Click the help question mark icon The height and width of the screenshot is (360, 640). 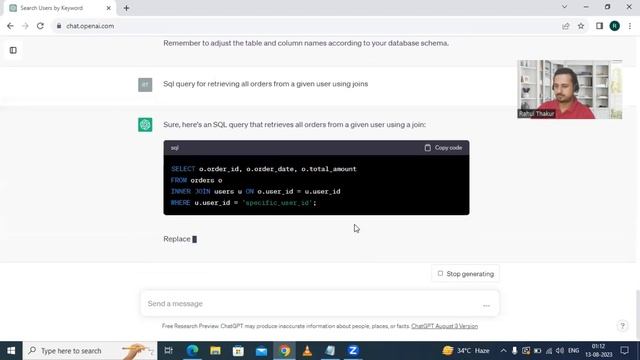coord(622,326)
